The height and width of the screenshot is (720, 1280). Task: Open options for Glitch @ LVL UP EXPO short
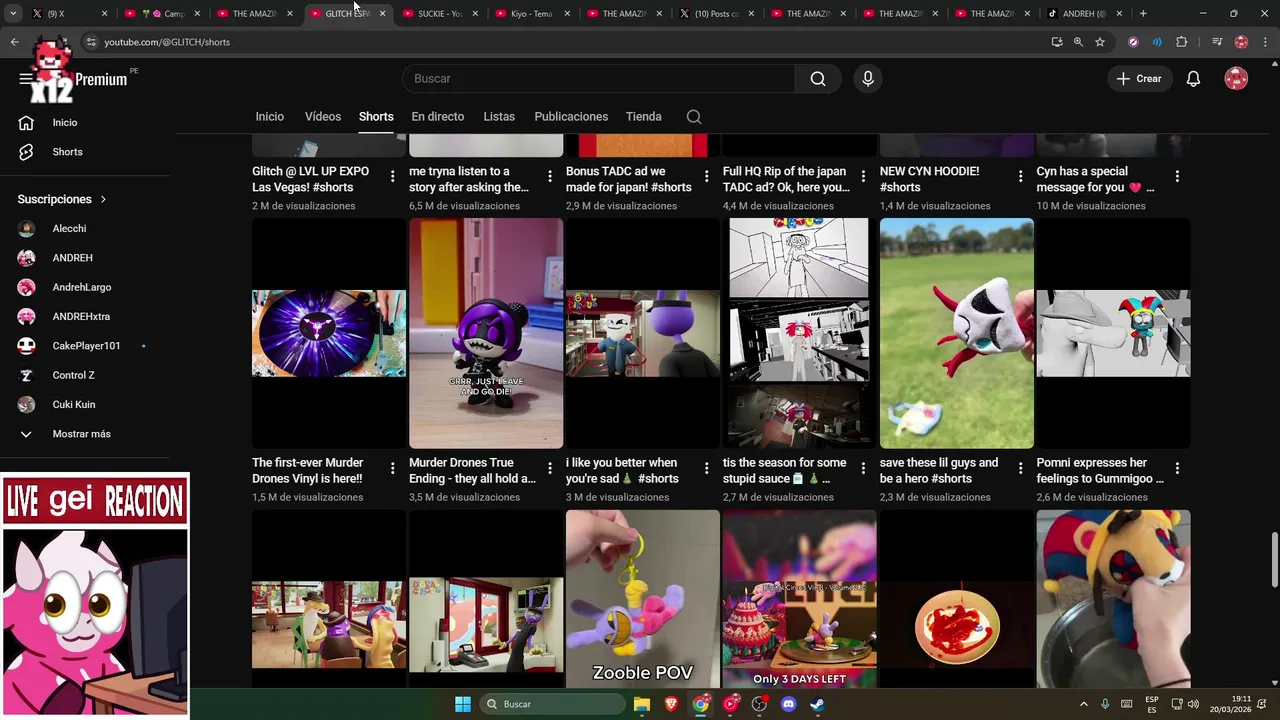pyautogui.click(x=392, y=176)
